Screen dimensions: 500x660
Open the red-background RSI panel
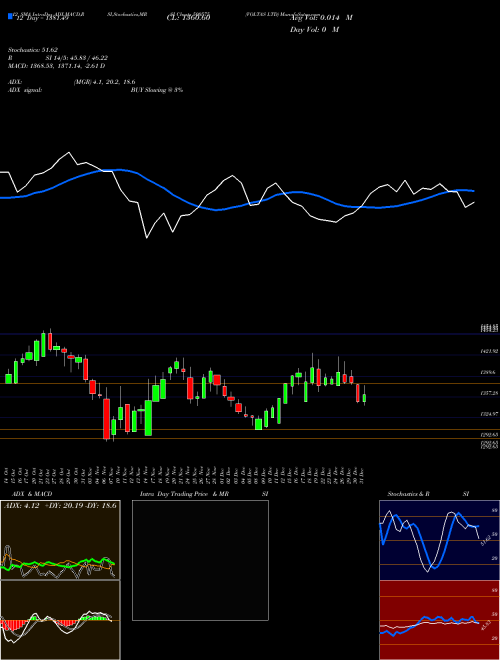(439, 620)
